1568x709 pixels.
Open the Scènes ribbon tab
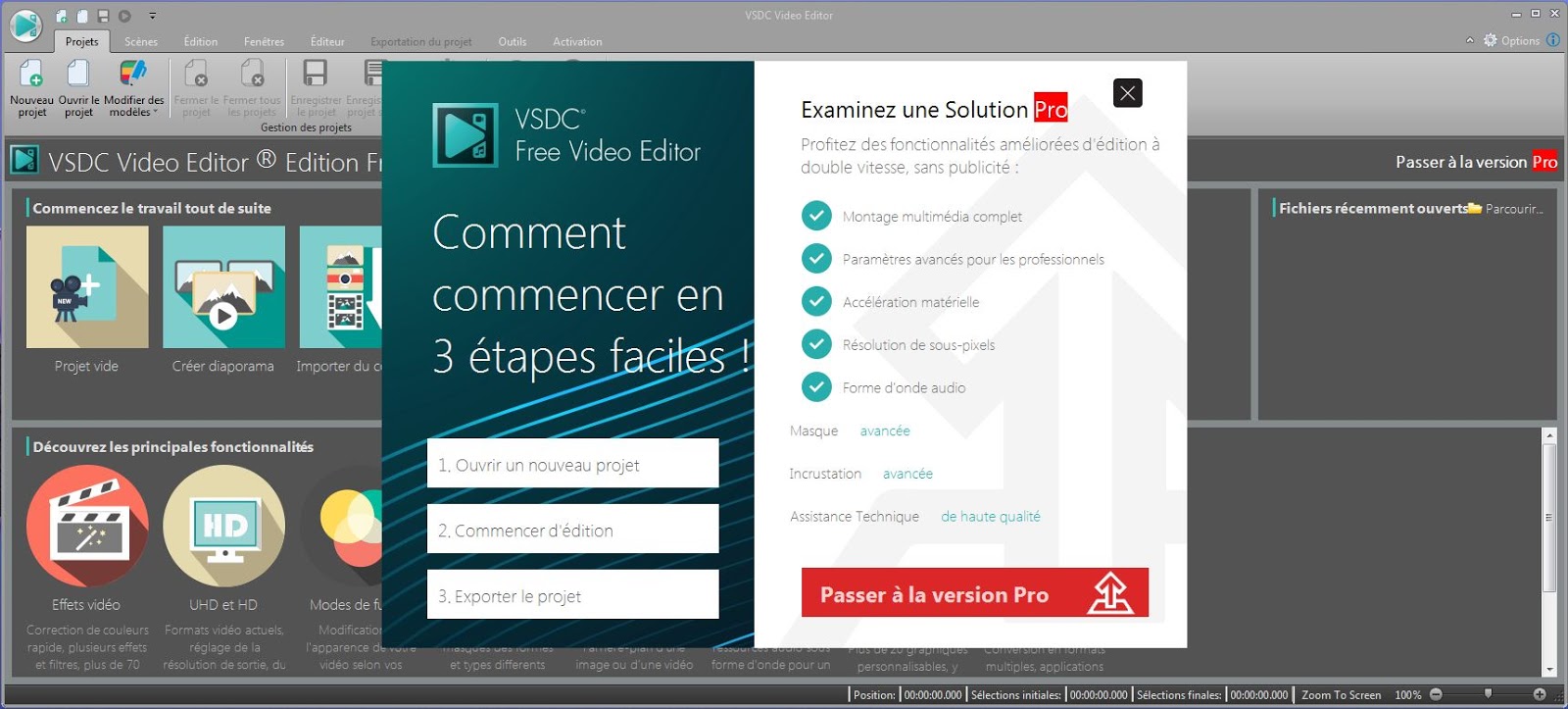[141, 41]
